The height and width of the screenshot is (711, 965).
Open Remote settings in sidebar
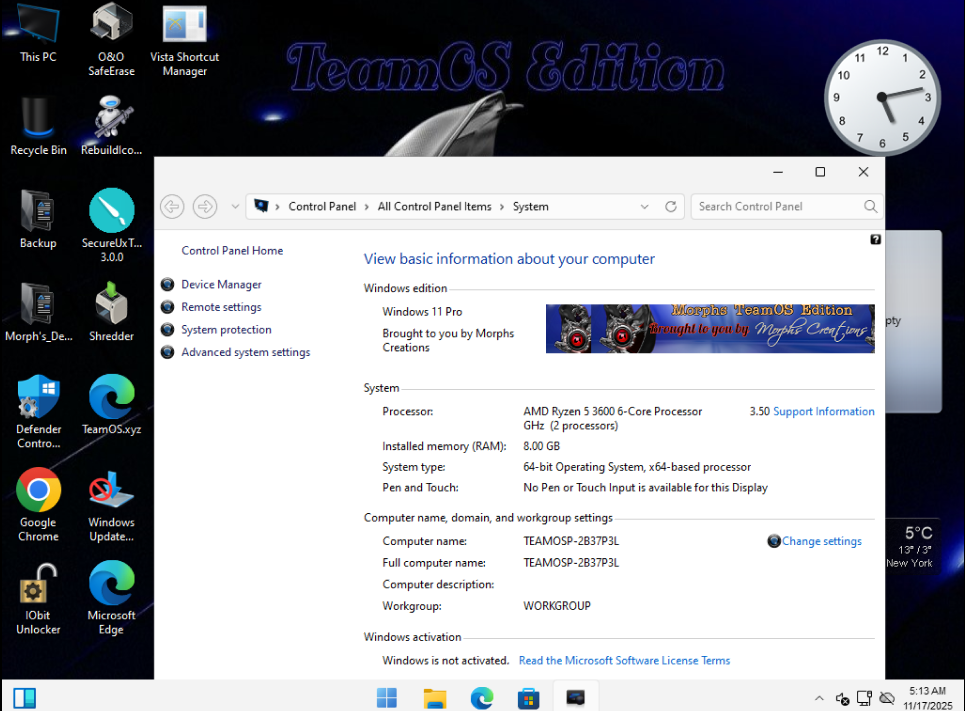click(x=221, y=307)
